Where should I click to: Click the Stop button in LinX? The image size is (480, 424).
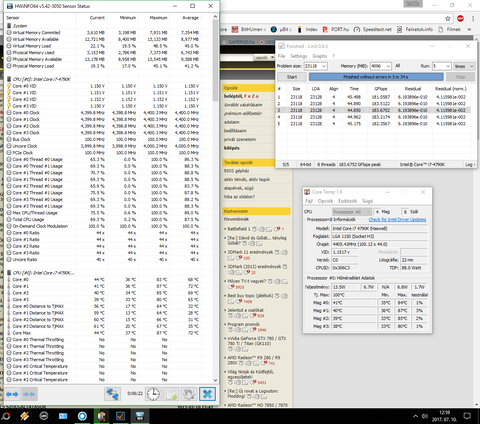click(460, 77)
